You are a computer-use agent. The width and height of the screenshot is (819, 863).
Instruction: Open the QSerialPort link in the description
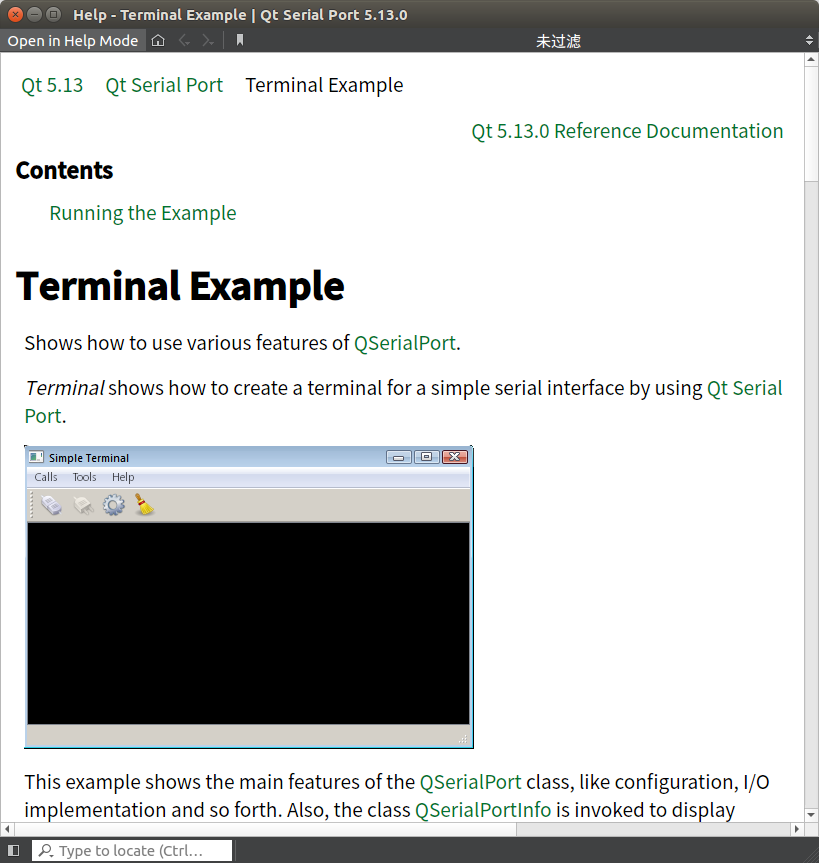[405, 343]
